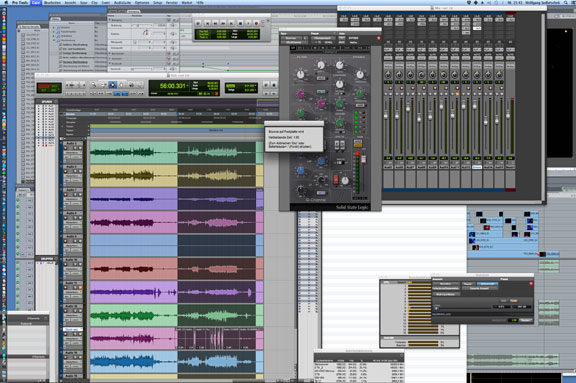Open track view selector on first audio track

72,152
